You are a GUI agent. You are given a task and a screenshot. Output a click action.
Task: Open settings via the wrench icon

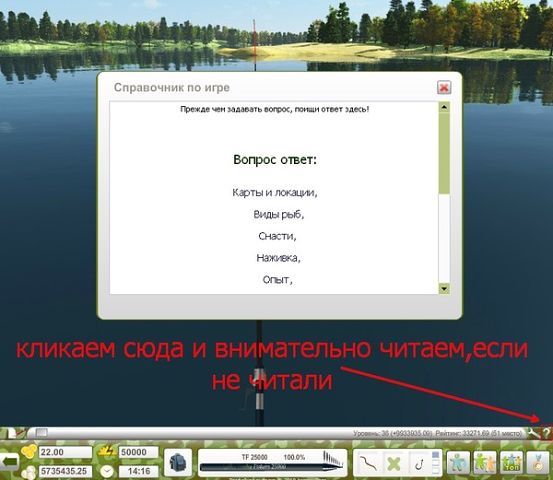point(534,432)
